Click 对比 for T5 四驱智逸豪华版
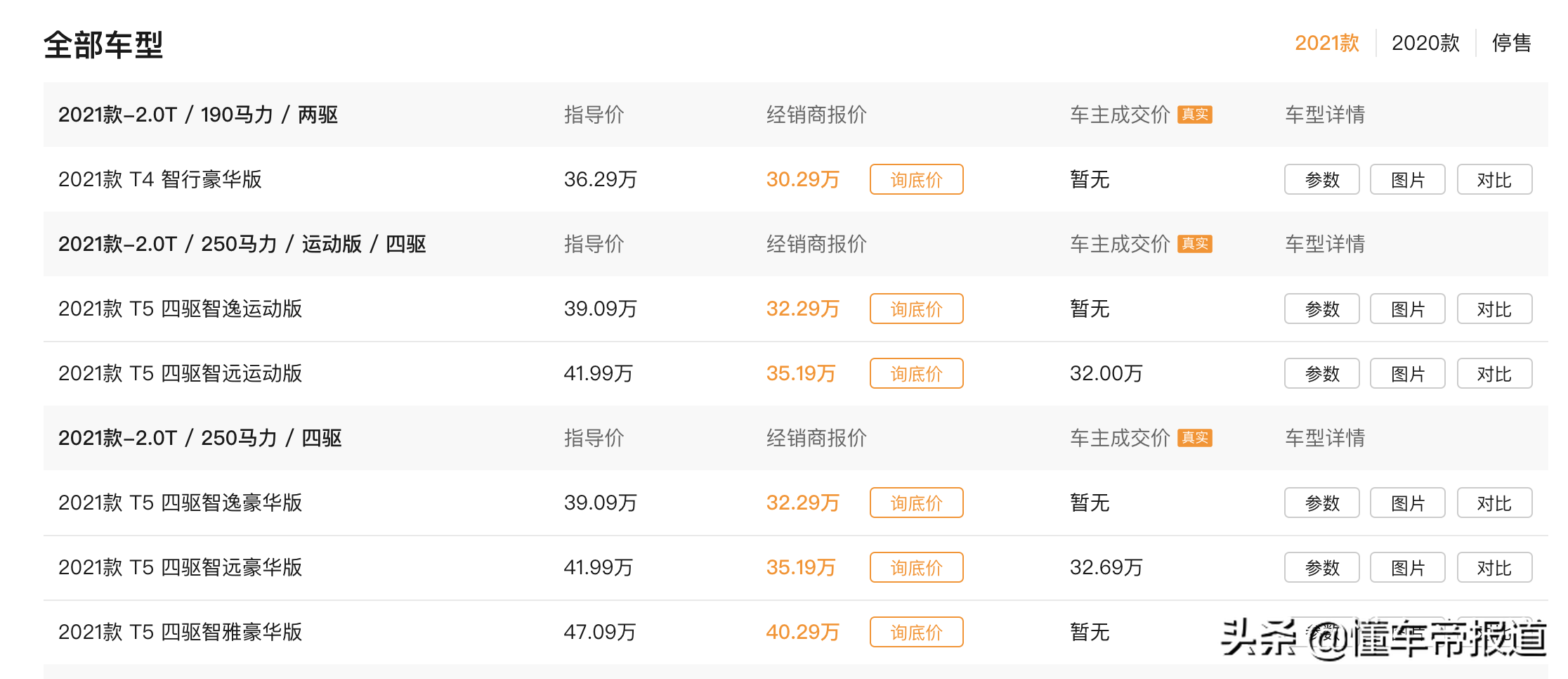This screenshot has width=1568, height=679. pyautogui.click(x=1494, y=503)
